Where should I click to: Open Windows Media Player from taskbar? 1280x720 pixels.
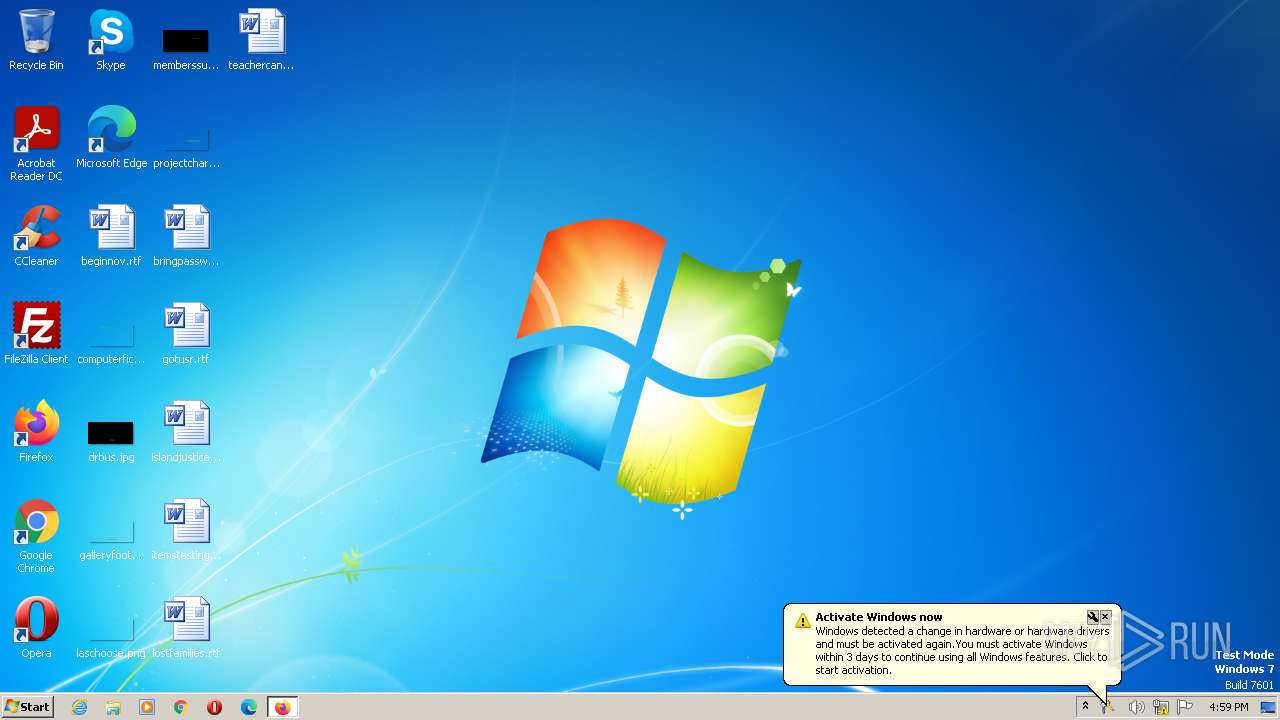point(147,707)
